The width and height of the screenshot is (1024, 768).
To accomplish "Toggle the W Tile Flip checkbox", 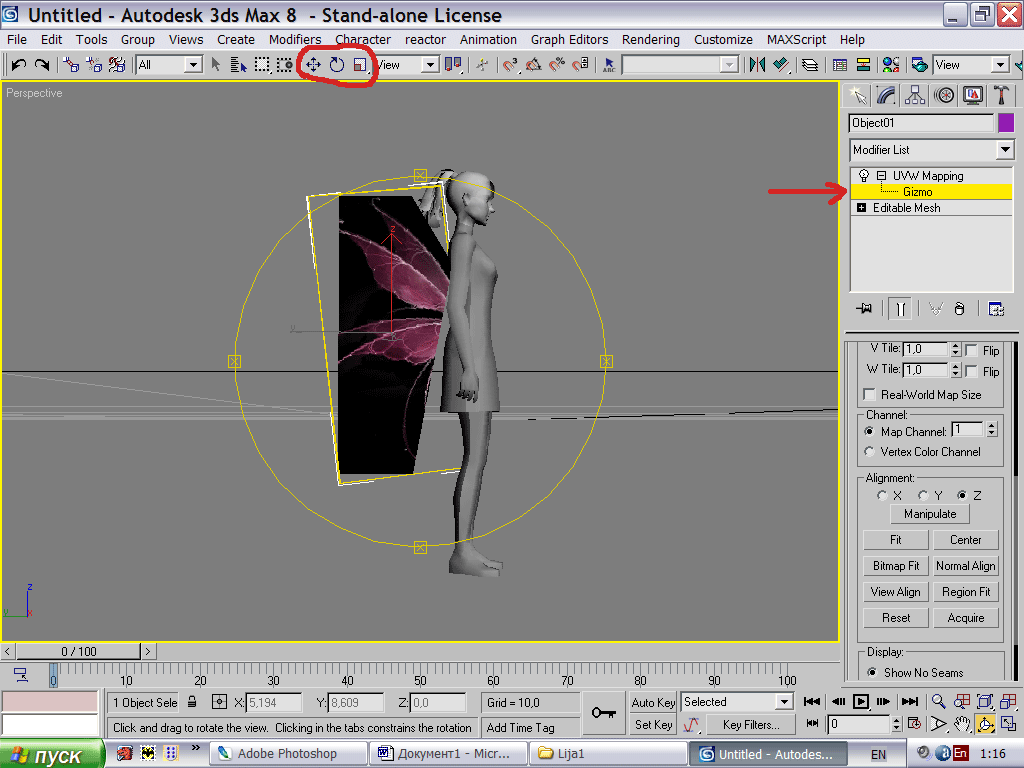I will (971, 371).
